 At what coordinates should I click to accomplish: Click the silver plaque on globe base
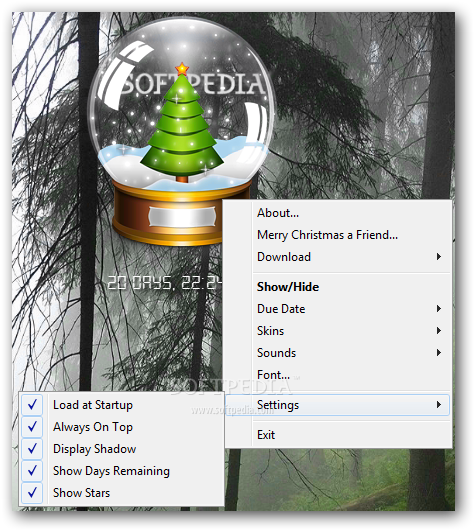pyautogui.click(x=182, y=216)
